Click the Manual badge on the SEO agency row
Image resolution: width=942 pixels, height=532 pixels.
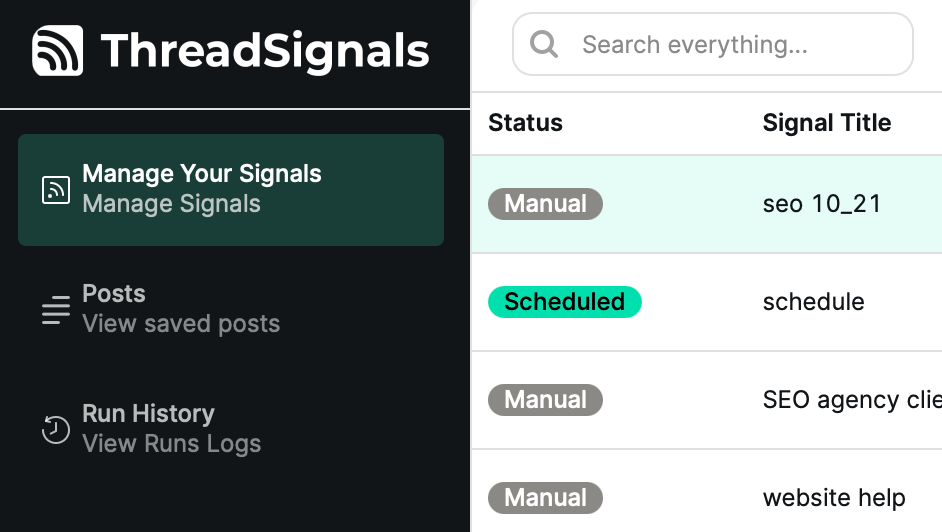[545, 400]
